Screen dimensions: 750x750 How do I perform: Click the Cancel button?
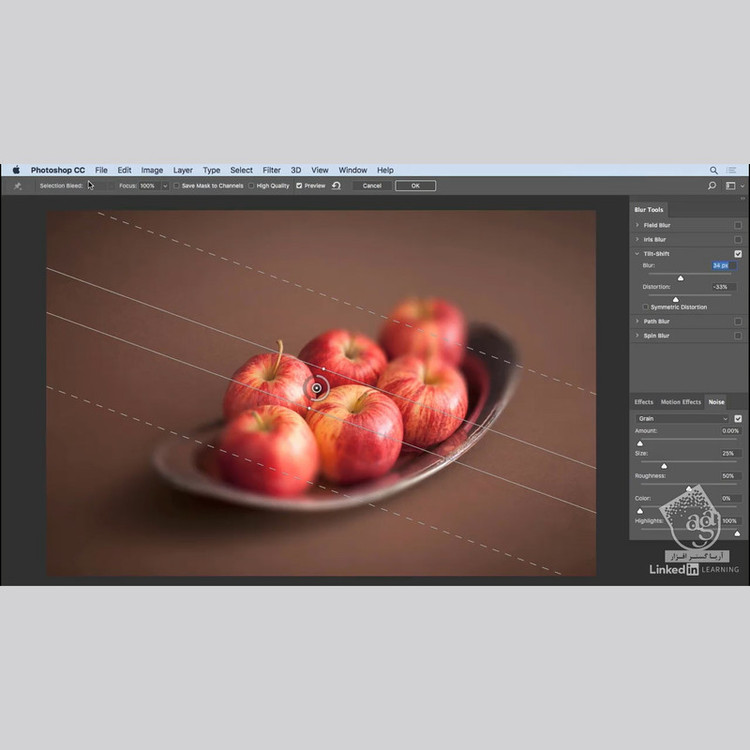coord(372,186)
